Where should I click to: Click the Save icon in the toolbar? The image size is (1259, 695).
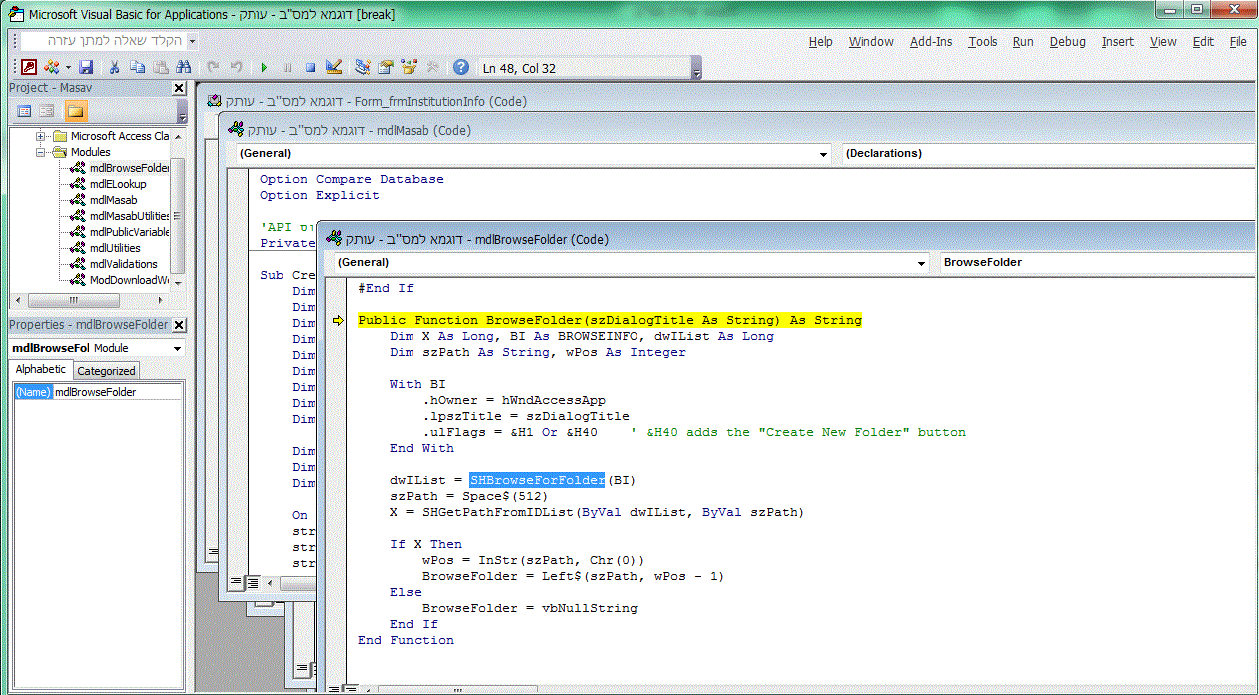(86, 67)
